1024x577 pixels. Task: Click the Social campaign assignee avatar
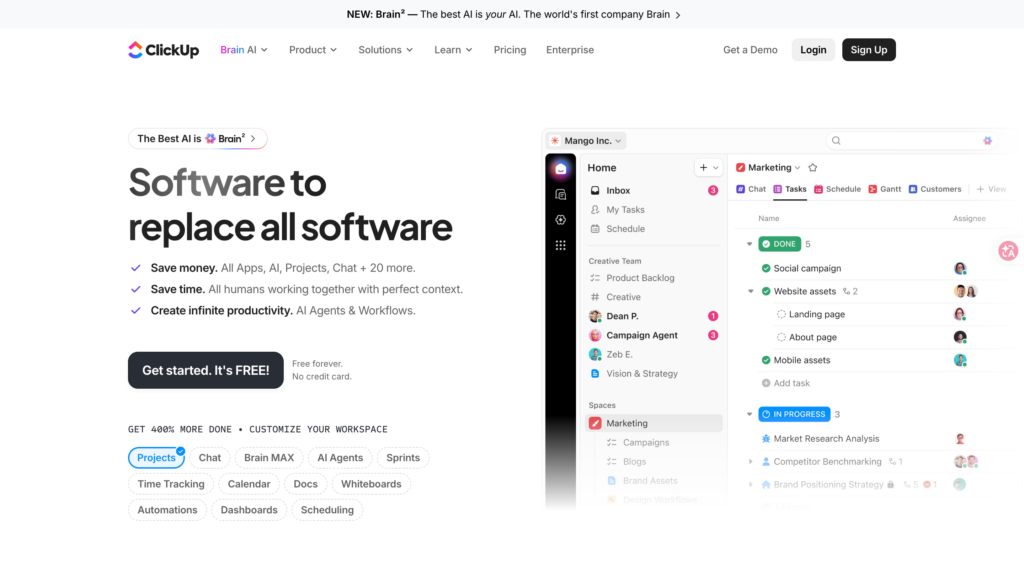point(959,268)
